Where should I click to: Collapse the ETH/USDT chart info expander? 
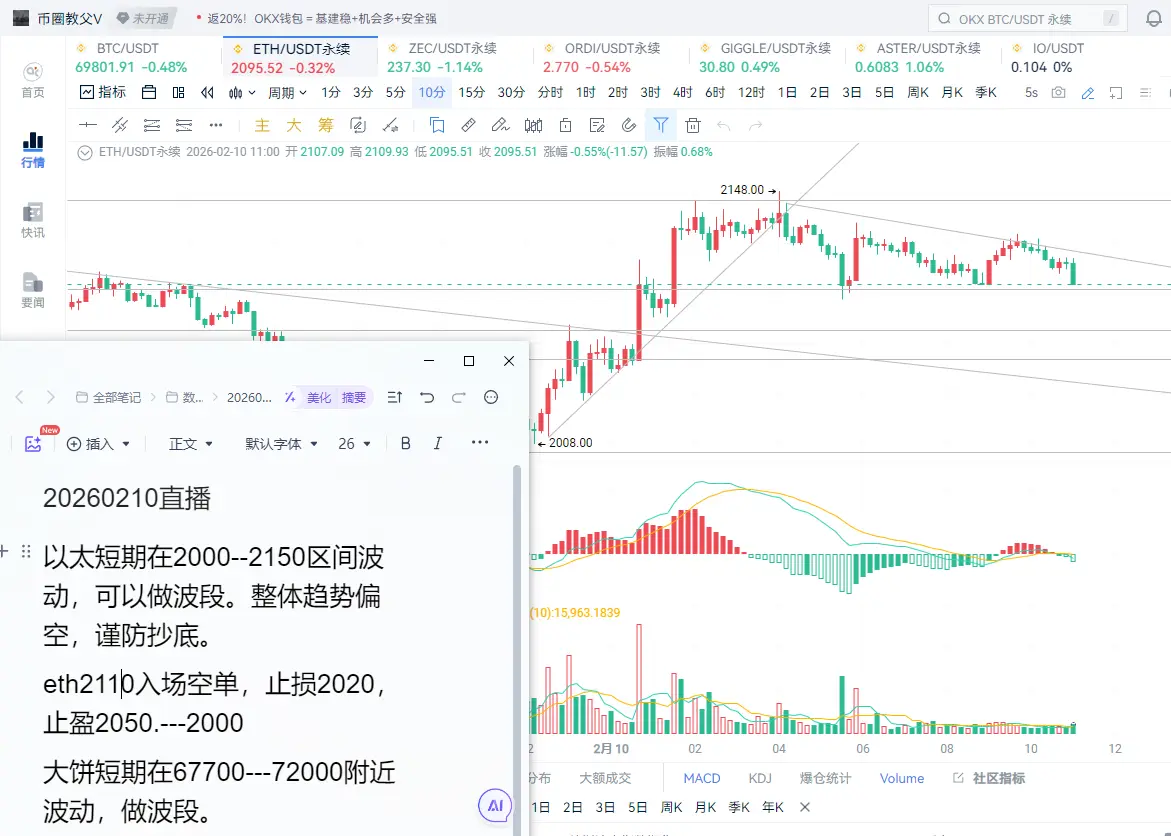tap(85, 152)
